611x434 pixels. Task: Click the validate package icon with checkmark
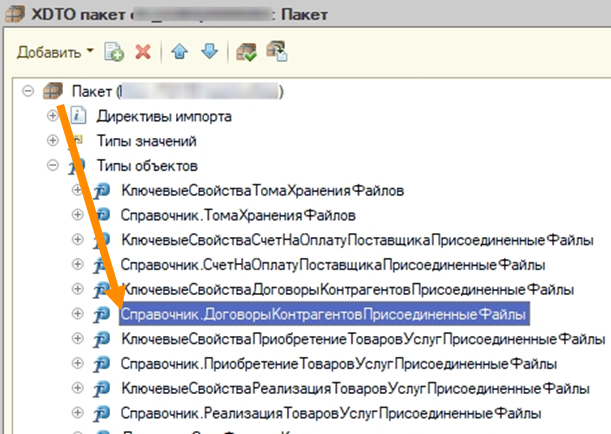(246, 52)
